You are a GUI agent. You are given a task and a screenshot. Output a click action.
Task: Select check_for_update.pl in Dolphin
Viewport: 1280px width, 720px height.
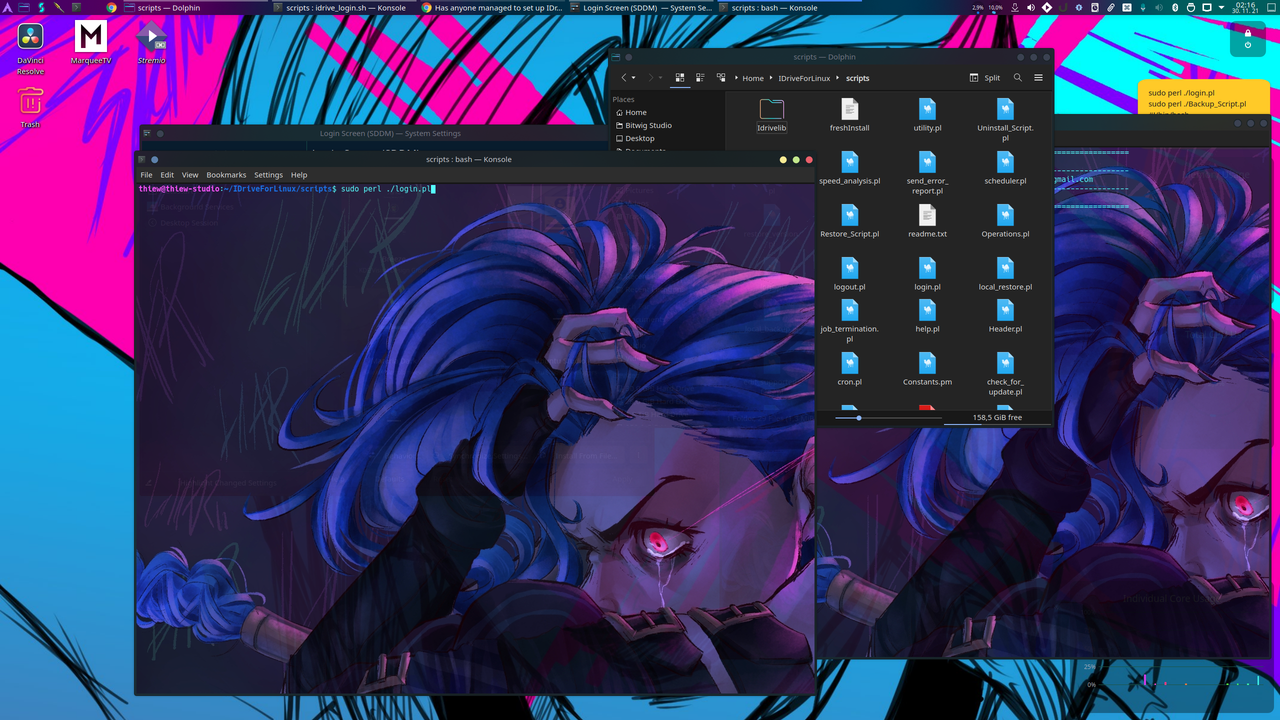click(1005, 375)
